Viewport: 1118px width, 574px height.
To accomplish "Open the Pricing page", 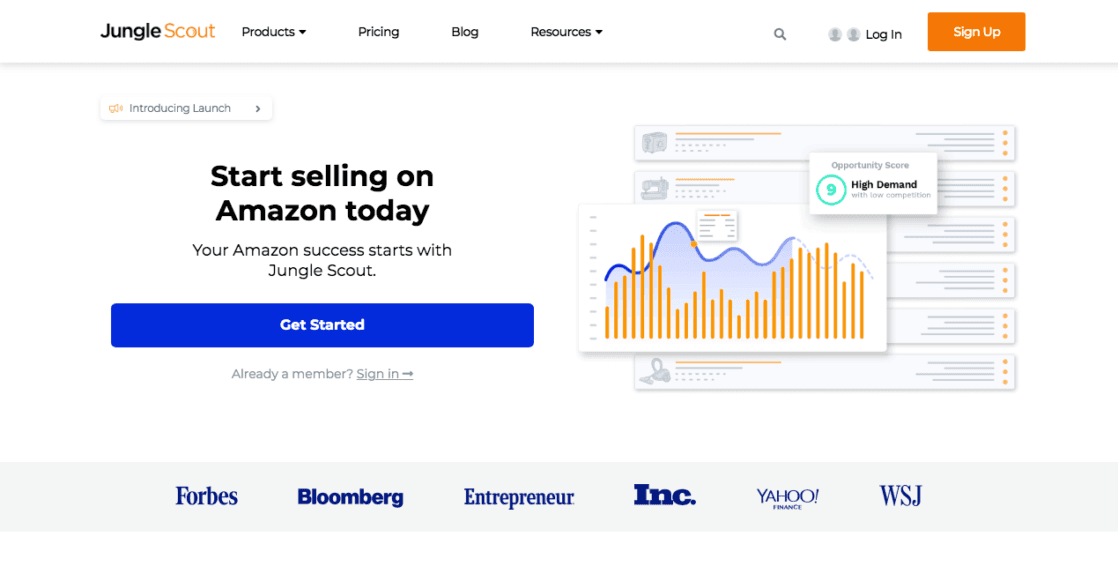I will click(x=379, y=32).
